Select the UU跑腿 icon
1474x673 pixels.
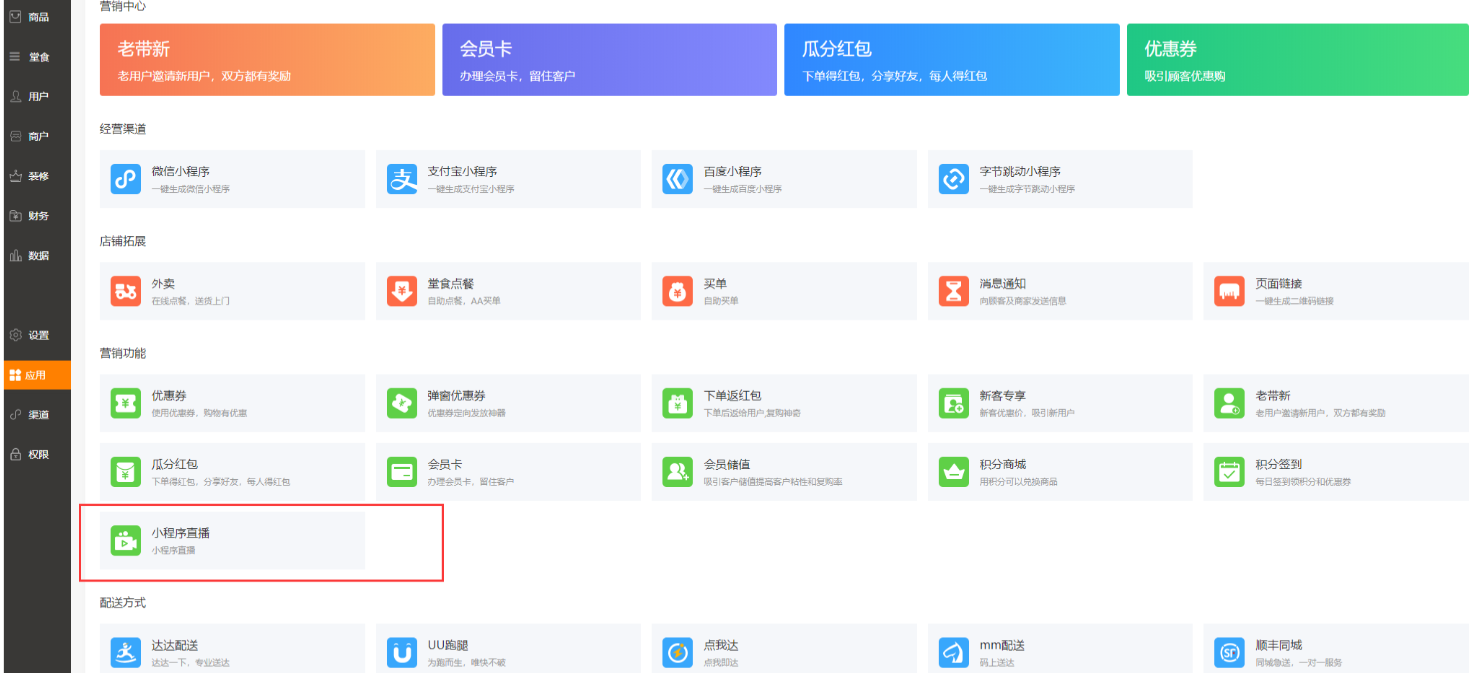point(401,653)
